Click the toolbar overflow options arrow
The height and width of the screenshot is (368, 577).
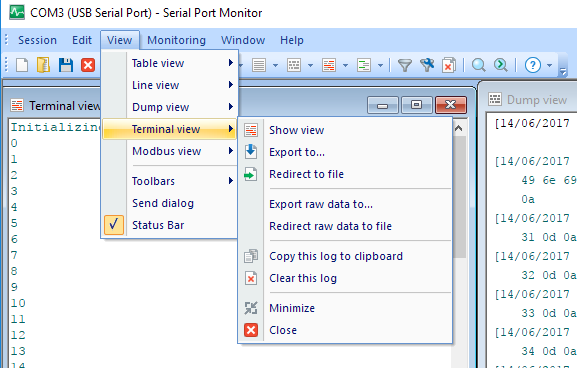[563, 71]
